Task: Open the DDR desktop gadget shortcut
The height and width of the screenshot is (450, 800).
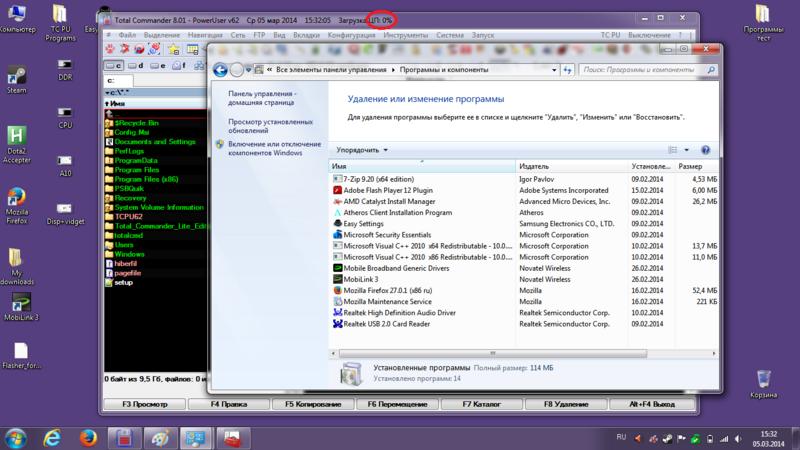Action: point(65,70)
